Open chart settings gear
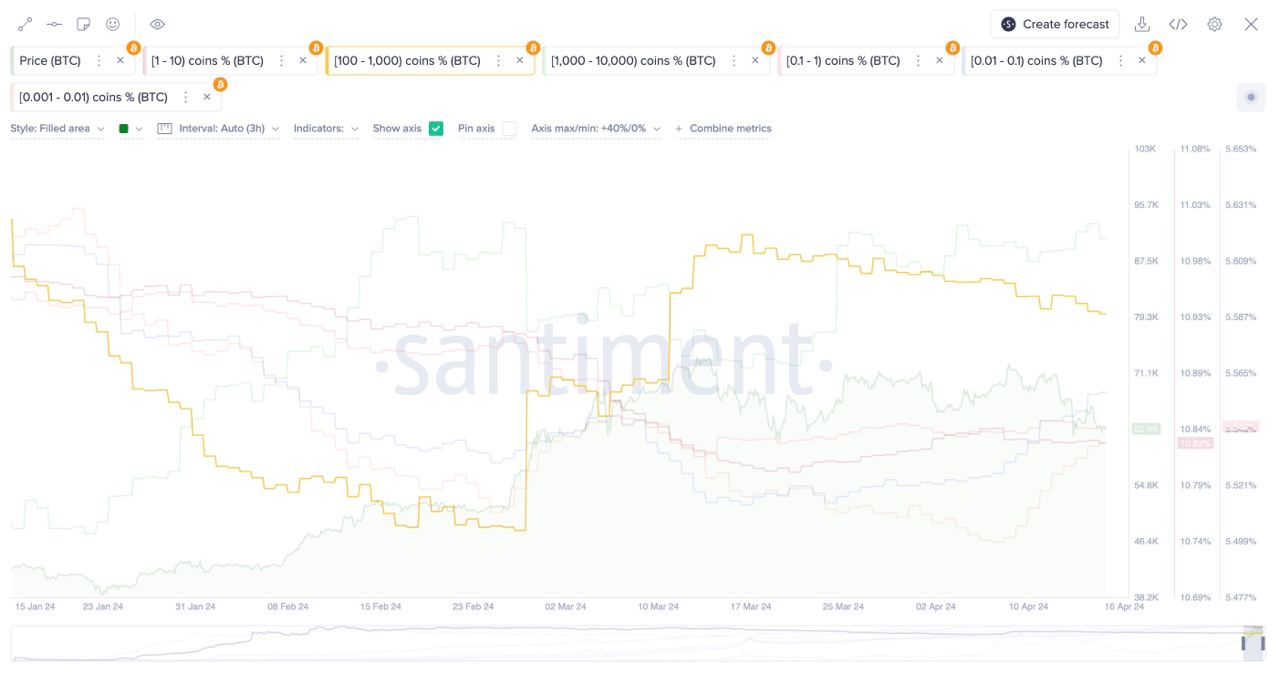This screenshot has width=1280, height=674. pos(1214,24)
